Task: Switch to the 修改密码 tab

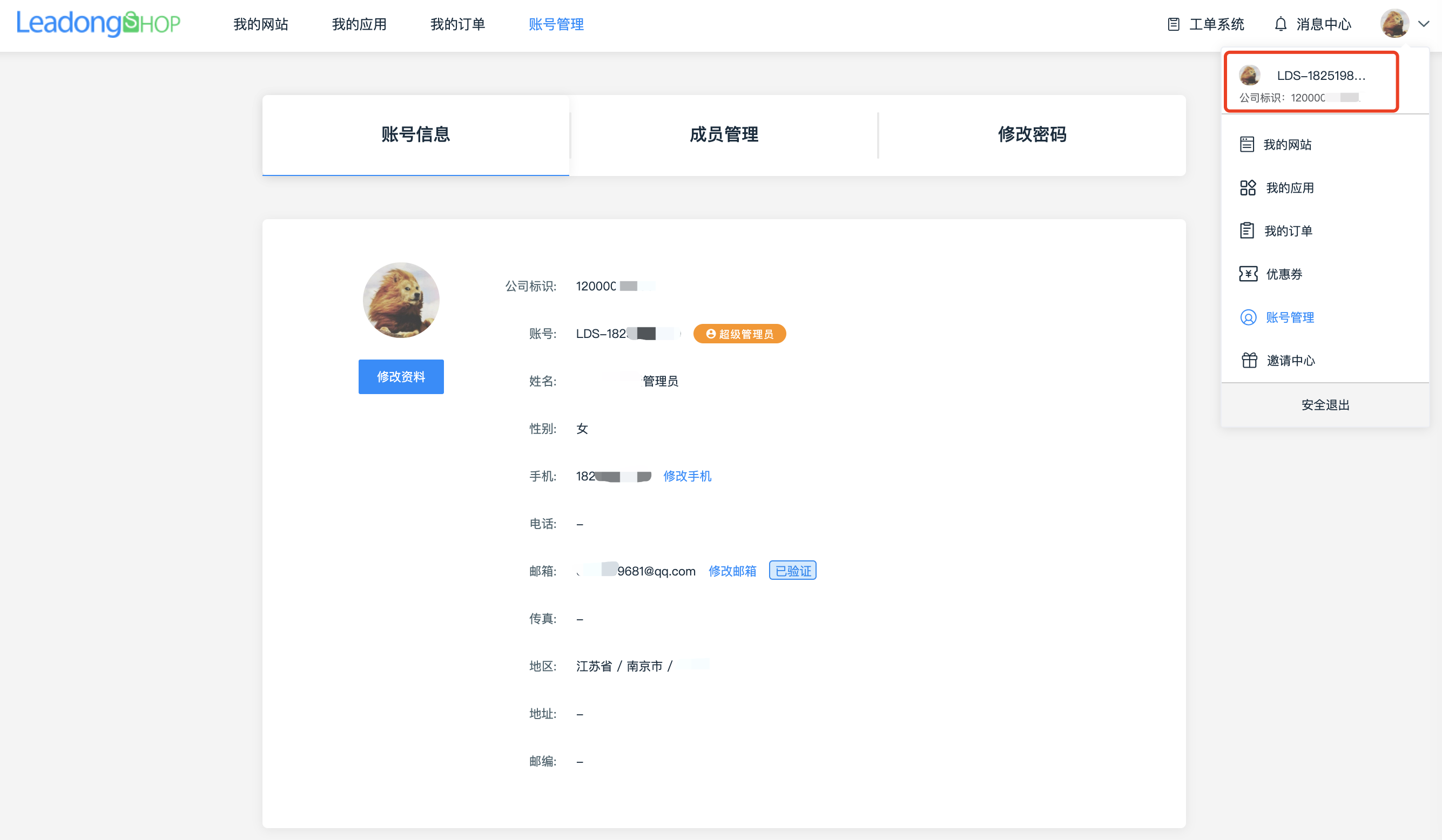Action: [1032, 134]
